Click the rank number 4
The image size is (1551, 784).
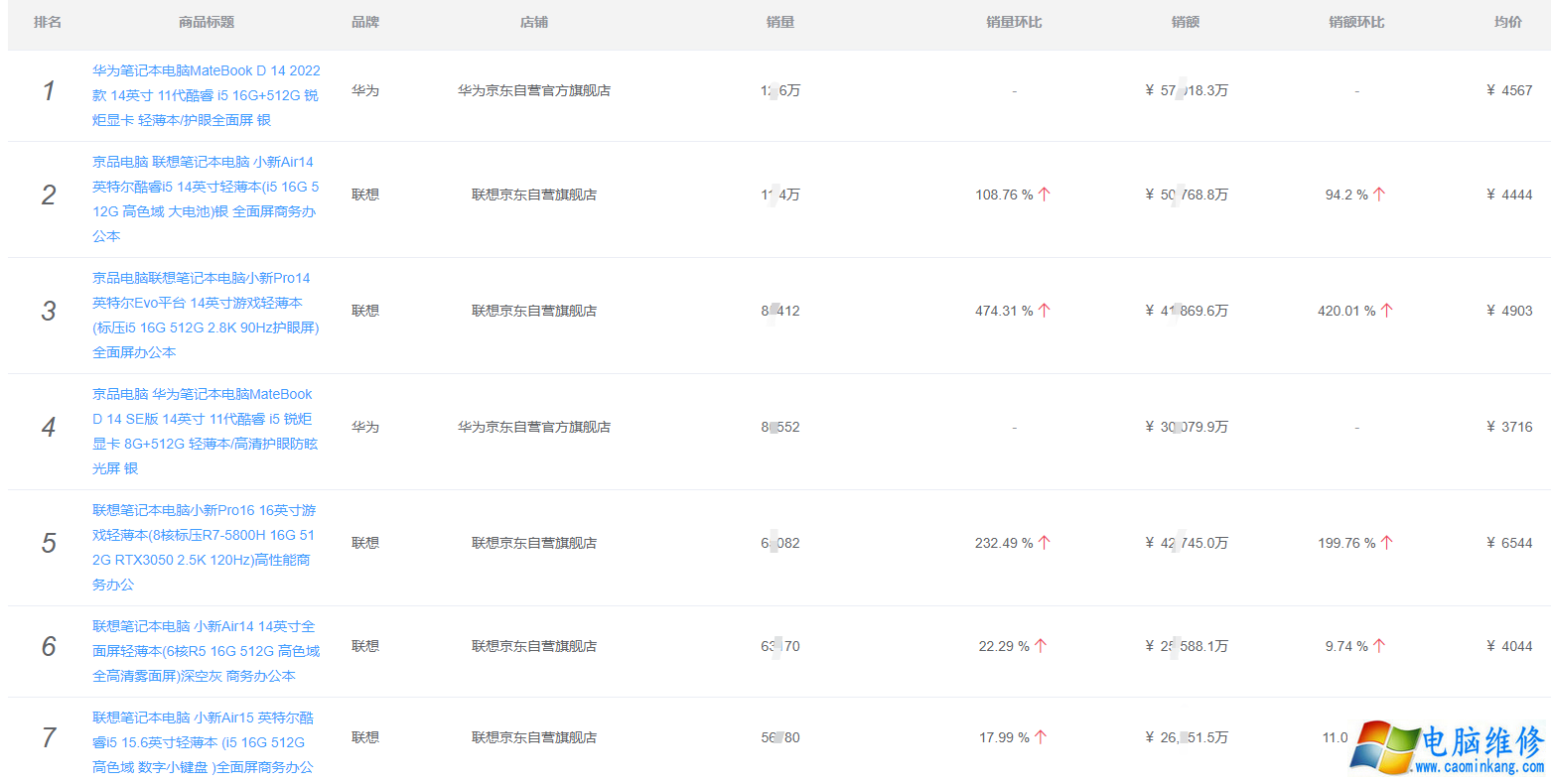[x=48, y=427]
